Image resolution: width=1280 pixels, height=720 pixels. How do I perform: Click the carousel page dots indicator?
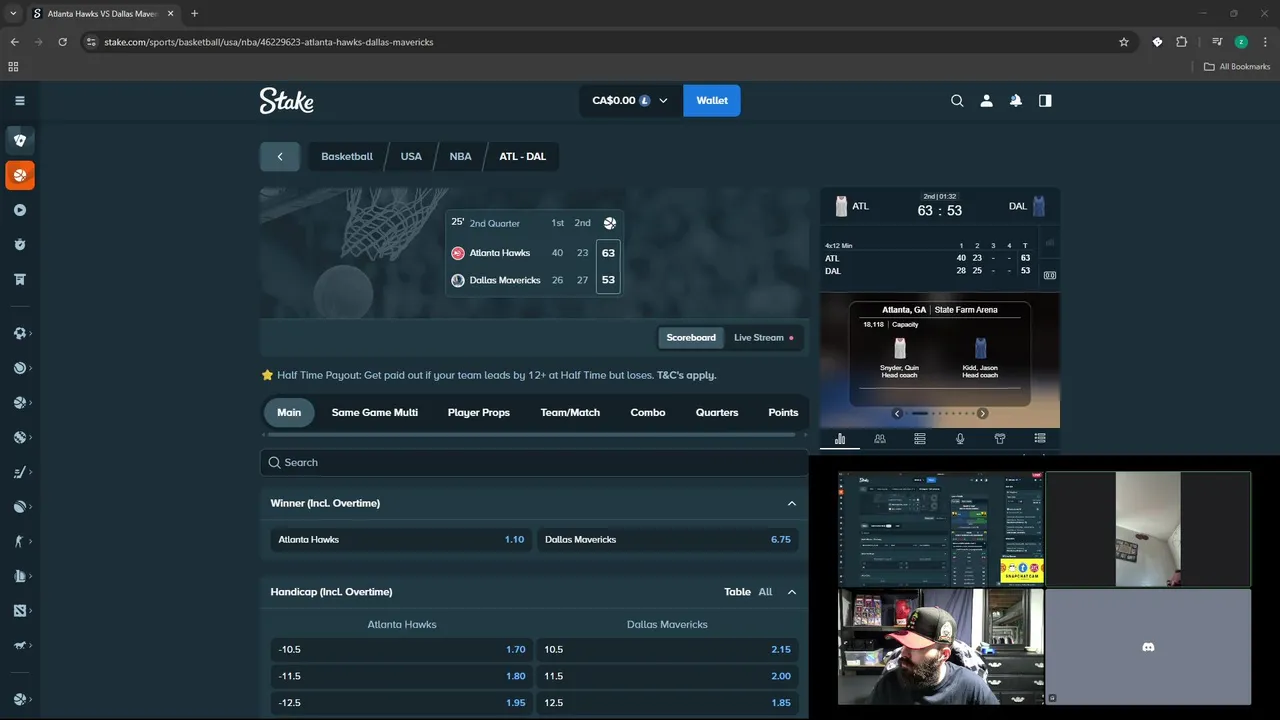940,413
